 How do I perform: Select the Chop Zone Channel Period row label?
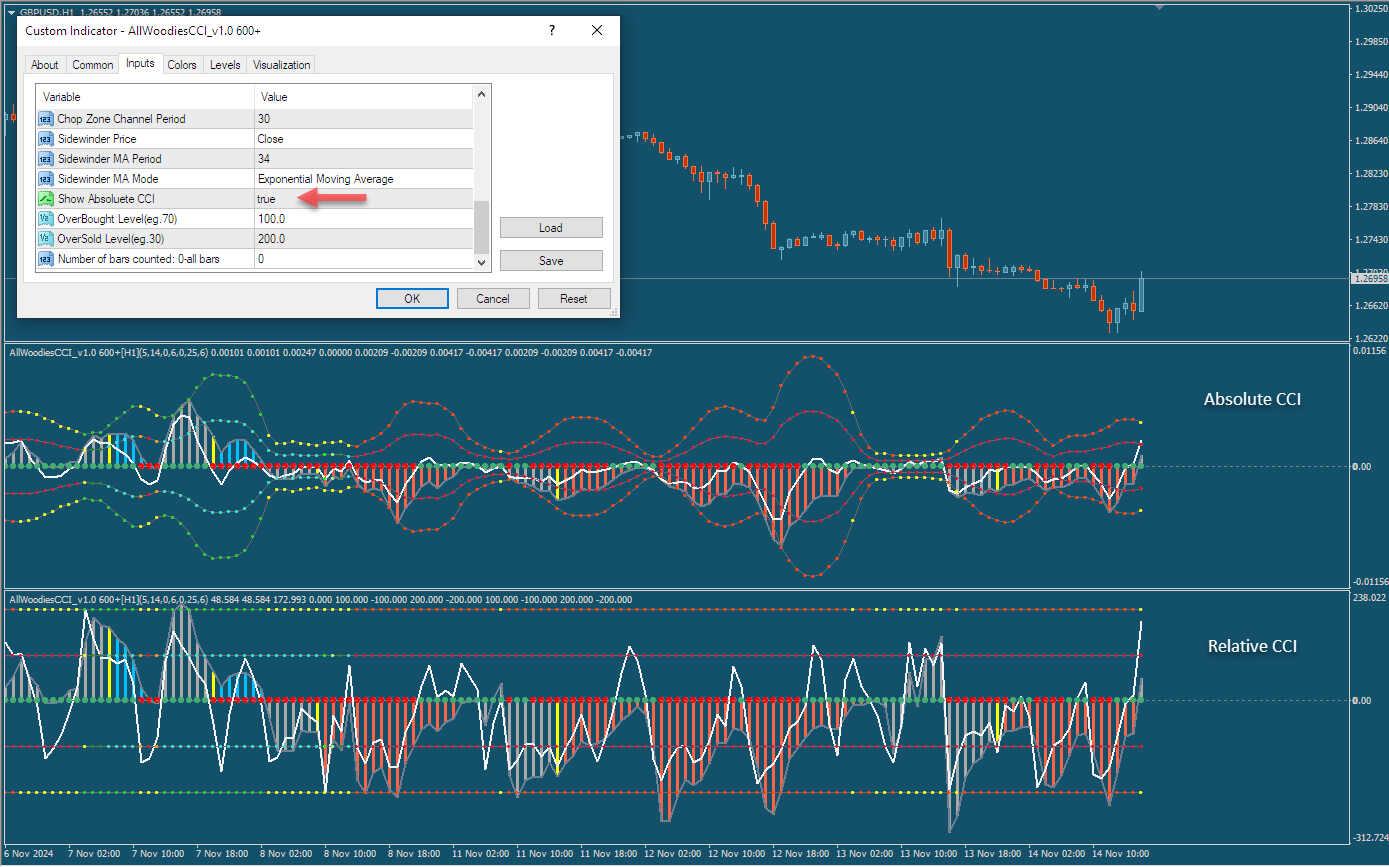tap(121, 119)
